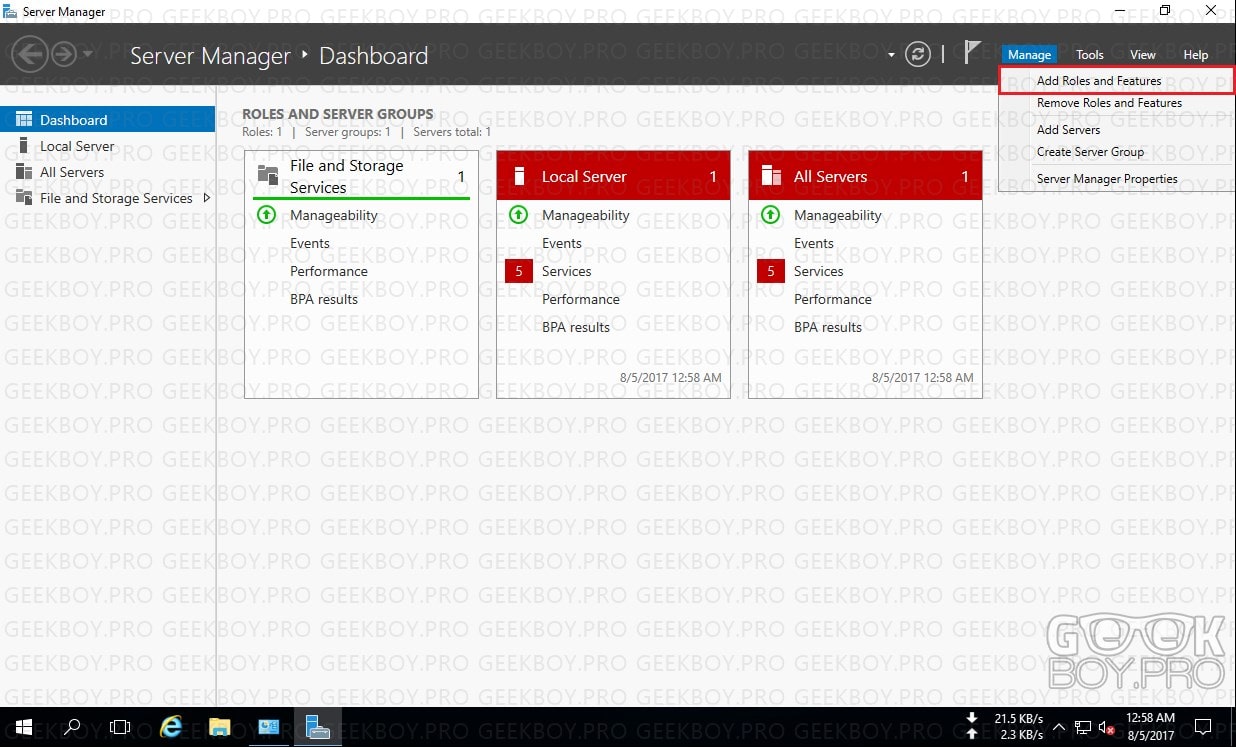1236x747 pixels.
Task: Refresh the Server Manager dashboard
Action: [917, 55]
